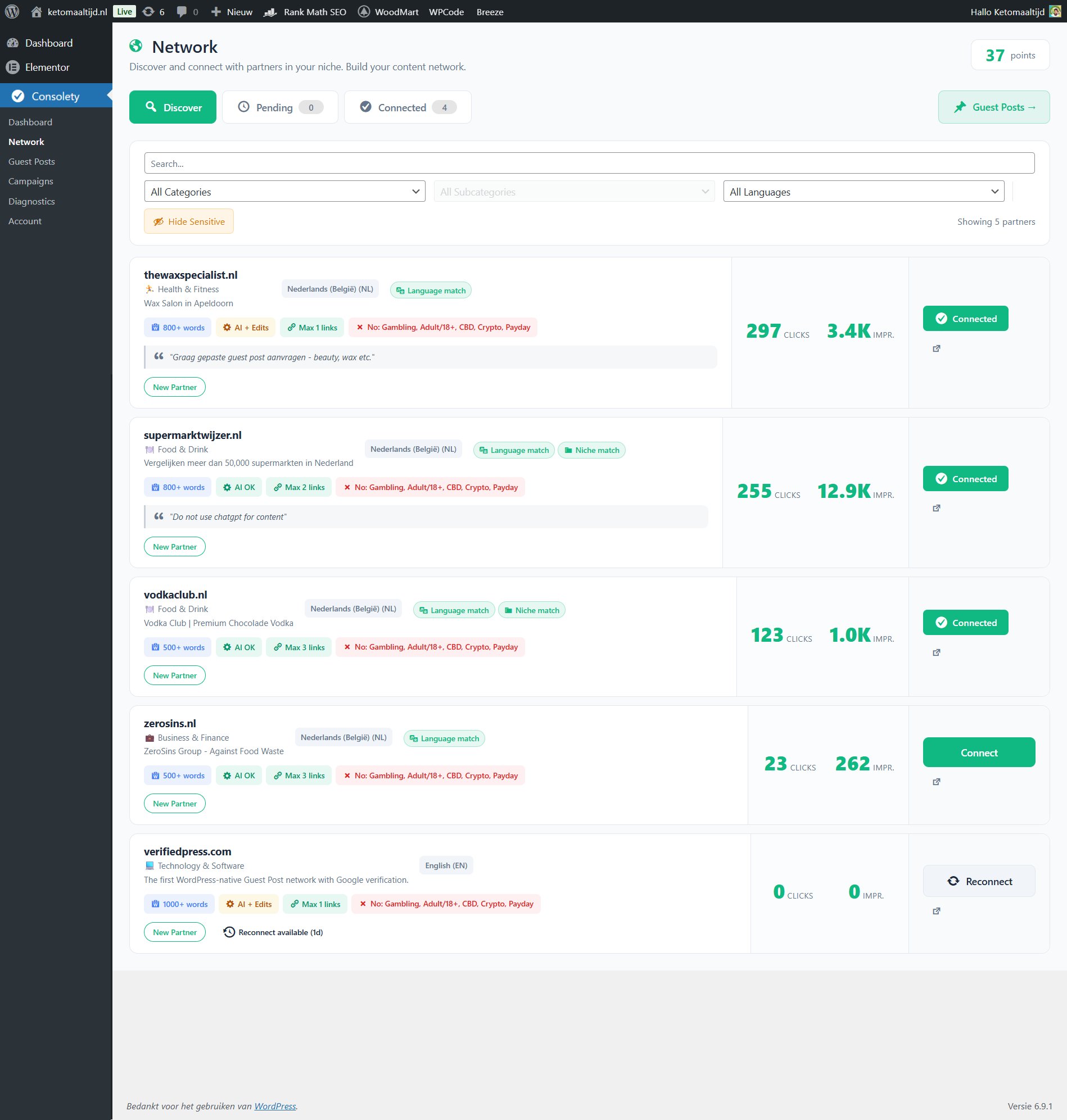Viewport: 1067px width, 1120px height.
Task: Click the Search input field
Action: click(x=589, y=163)
